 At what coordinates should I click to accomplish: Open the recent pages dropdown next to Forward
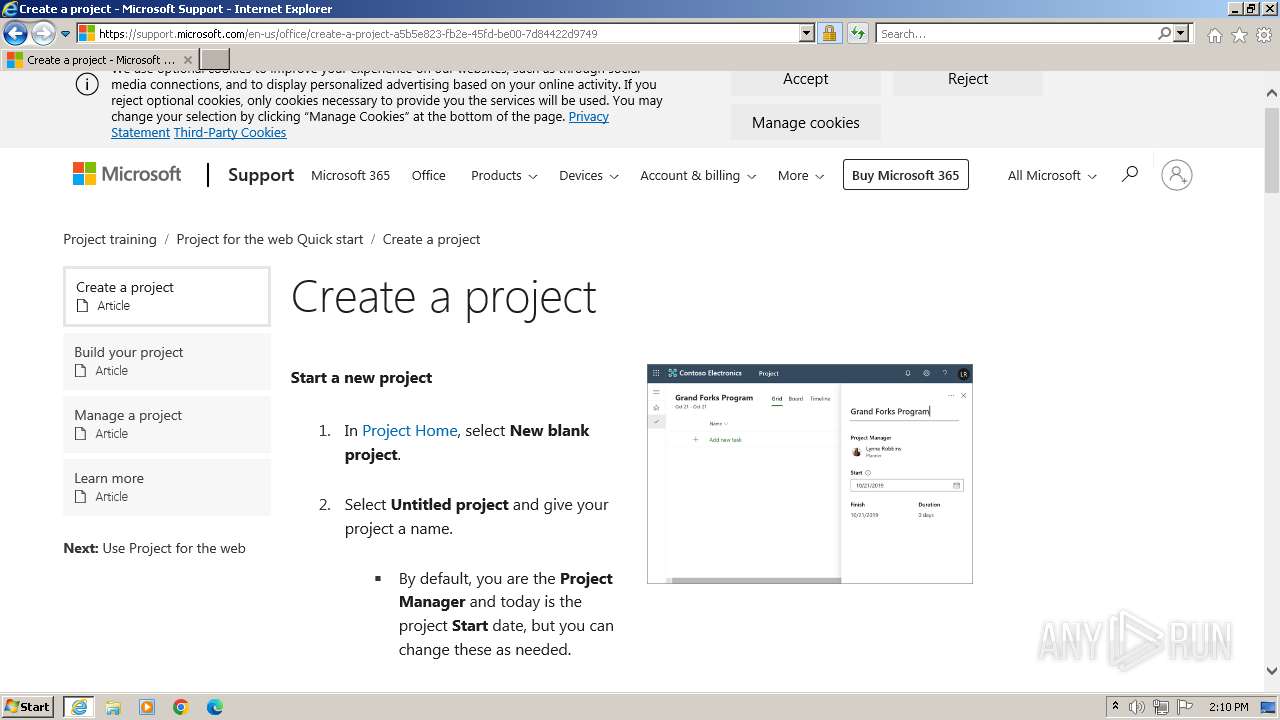[65, 33]
